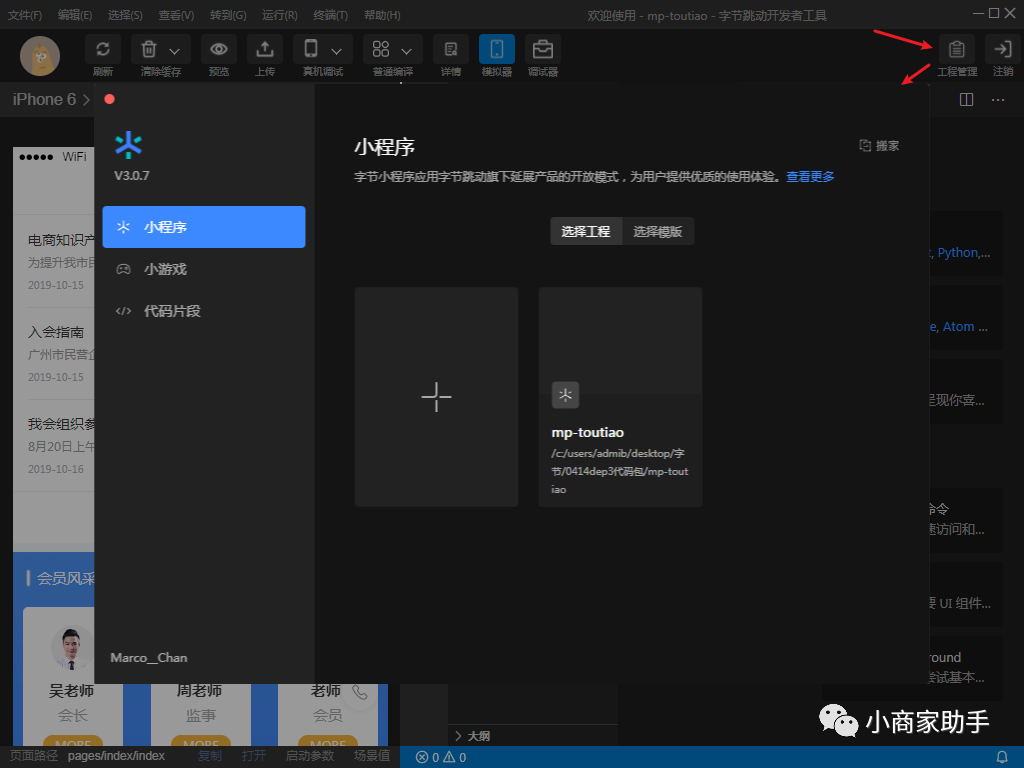Expand the 大纲 outline section
This screenshot has width=1024, height=768.
coord(472,736)
